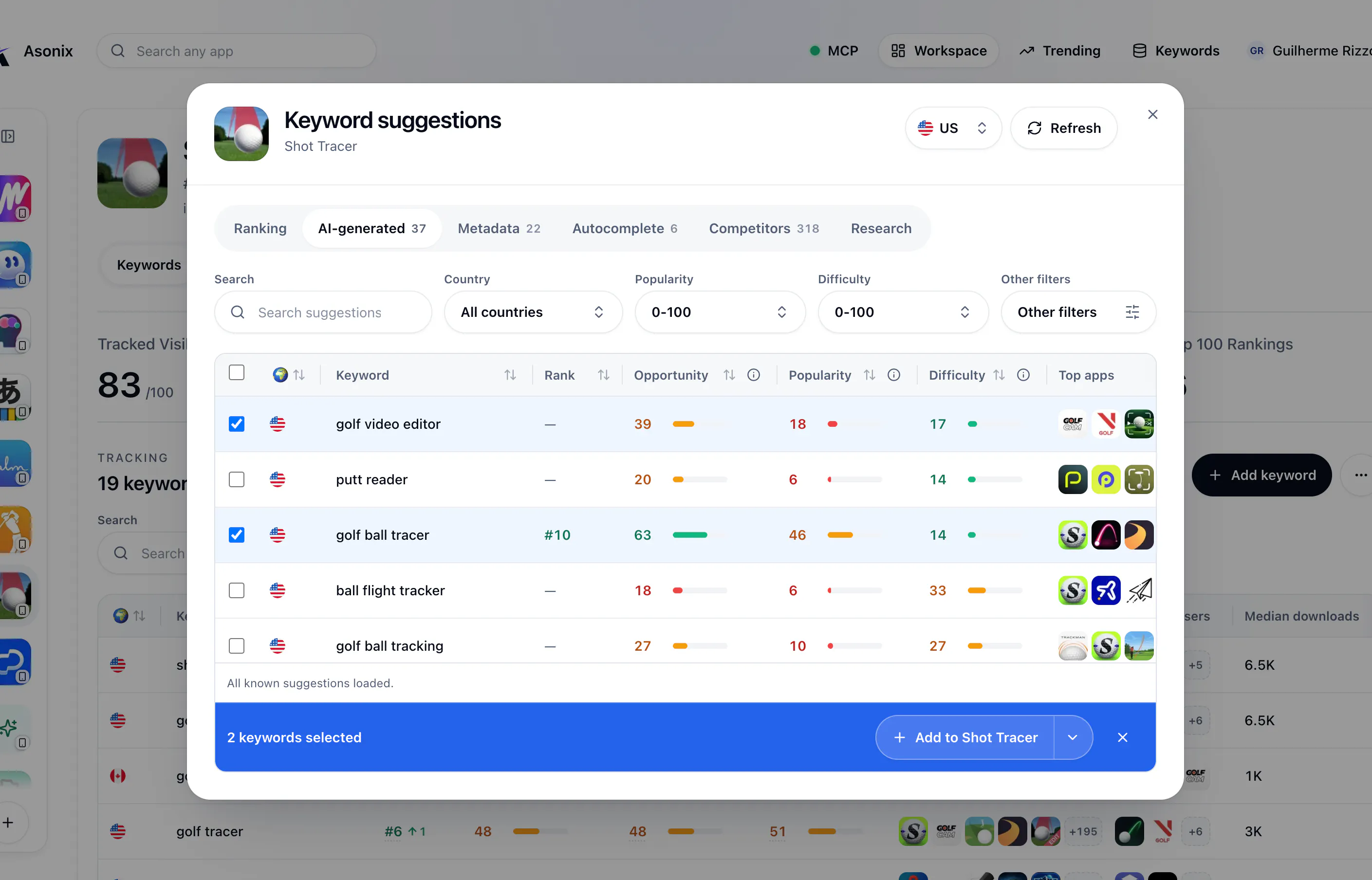Sort suggestions by Keyword column arrows

click(x=510, y=375)
